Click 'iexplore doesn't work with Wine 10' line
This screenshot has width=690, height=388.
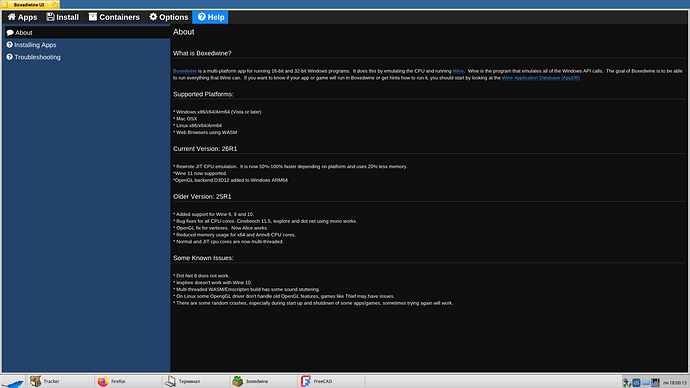[x=213, y=282]
